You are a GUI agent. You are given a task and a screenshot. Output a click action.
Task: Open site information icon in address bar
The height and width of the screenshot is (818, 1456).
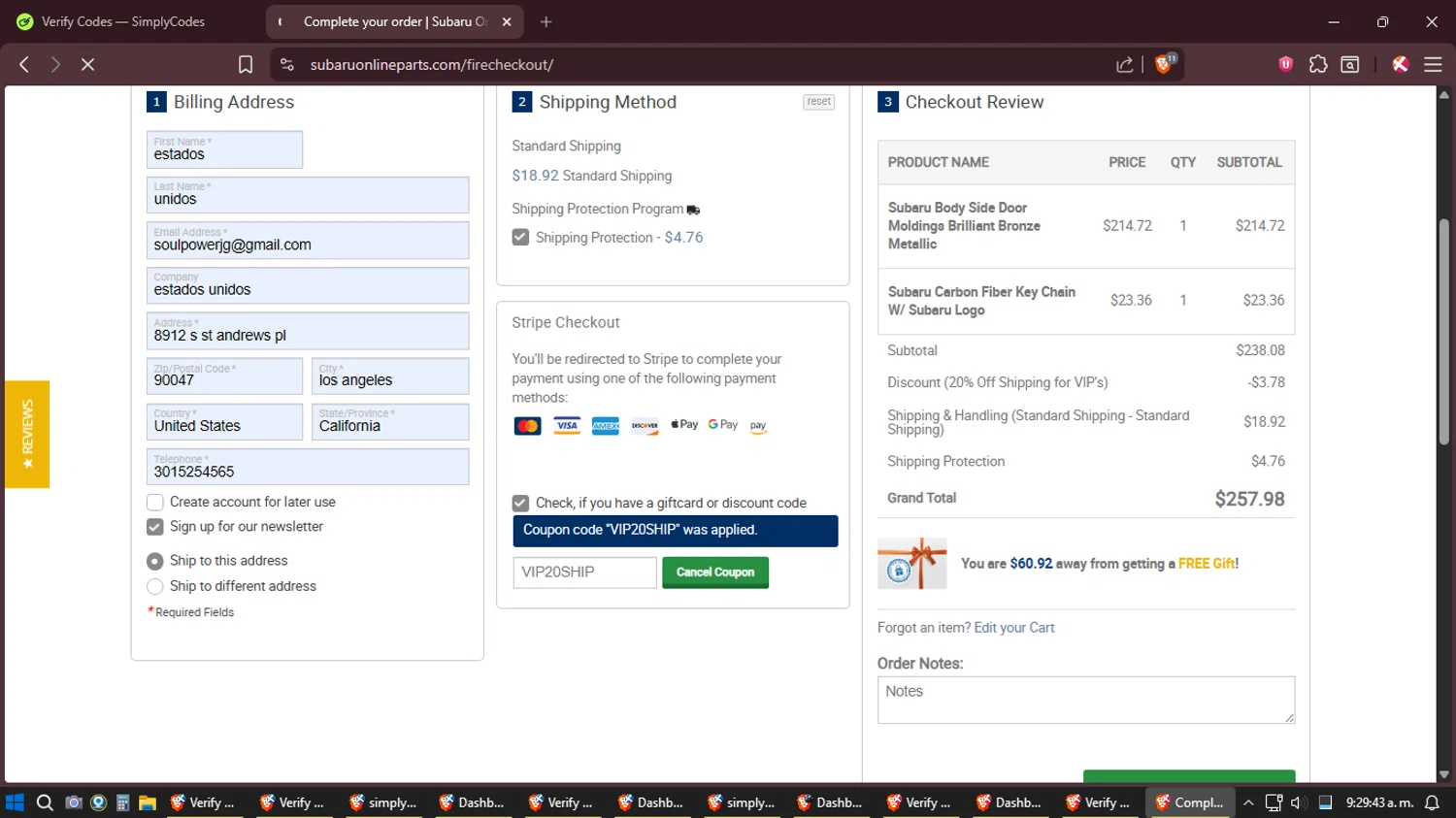tap(286, 64)
